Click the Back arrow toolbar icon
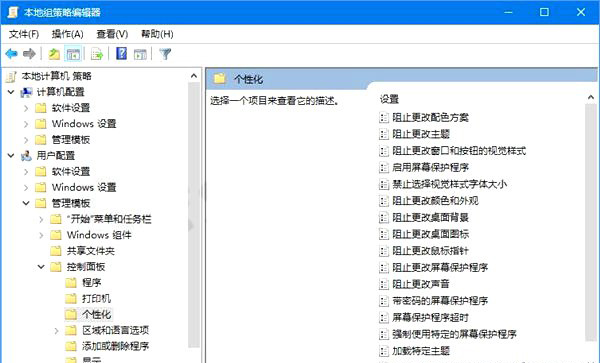 pyautogui.click(x=11, y=54)
